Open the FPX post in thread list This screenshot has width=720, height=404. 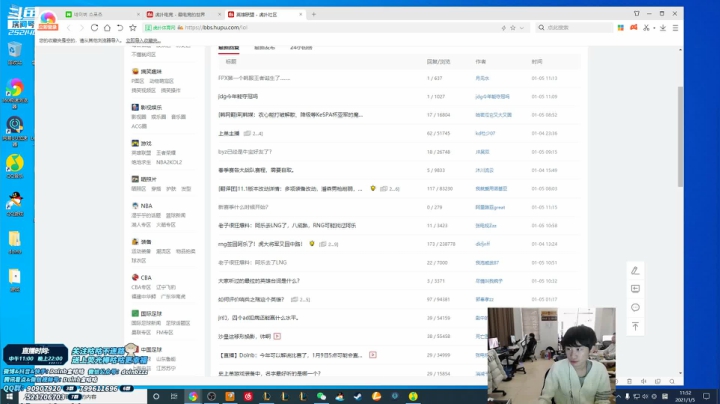coord(254,78)
